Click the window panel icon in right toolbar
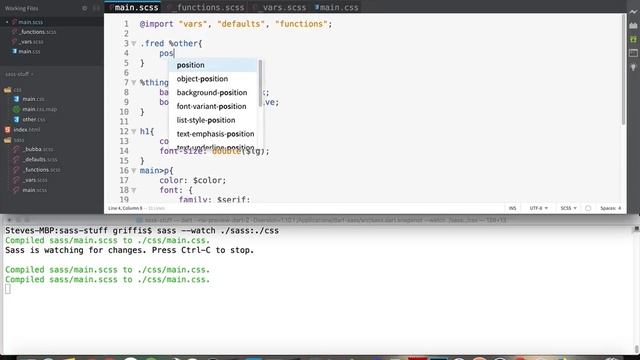Viewport: 640px width, 360px height. [633, 53]
